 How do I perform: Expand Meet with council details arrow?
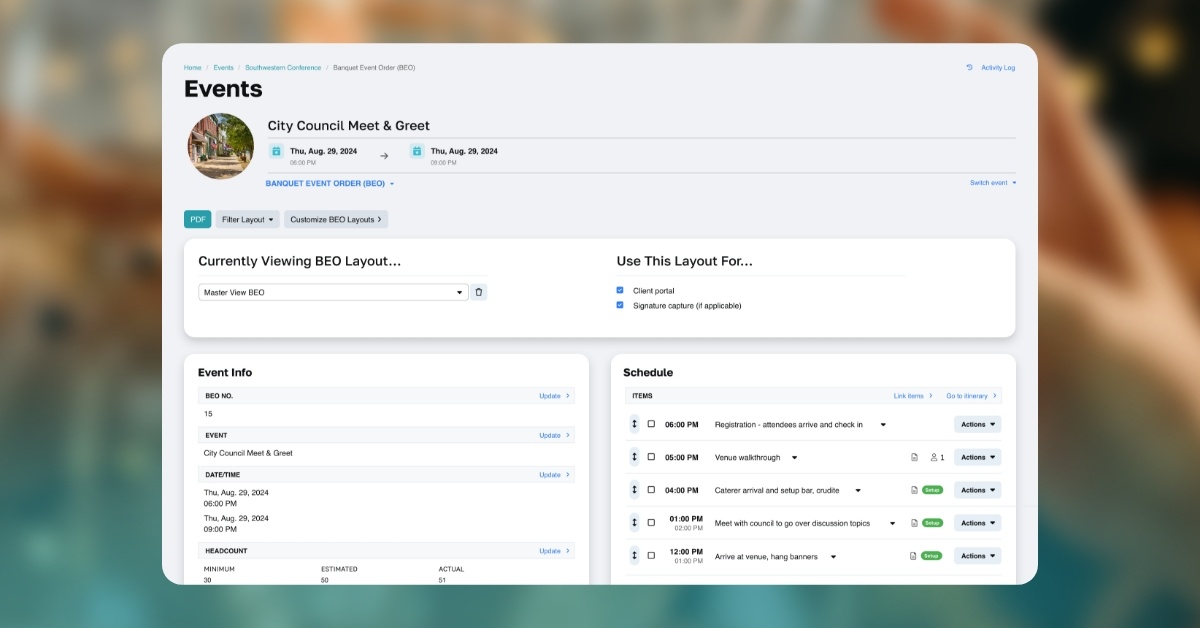tap(893, 523)
